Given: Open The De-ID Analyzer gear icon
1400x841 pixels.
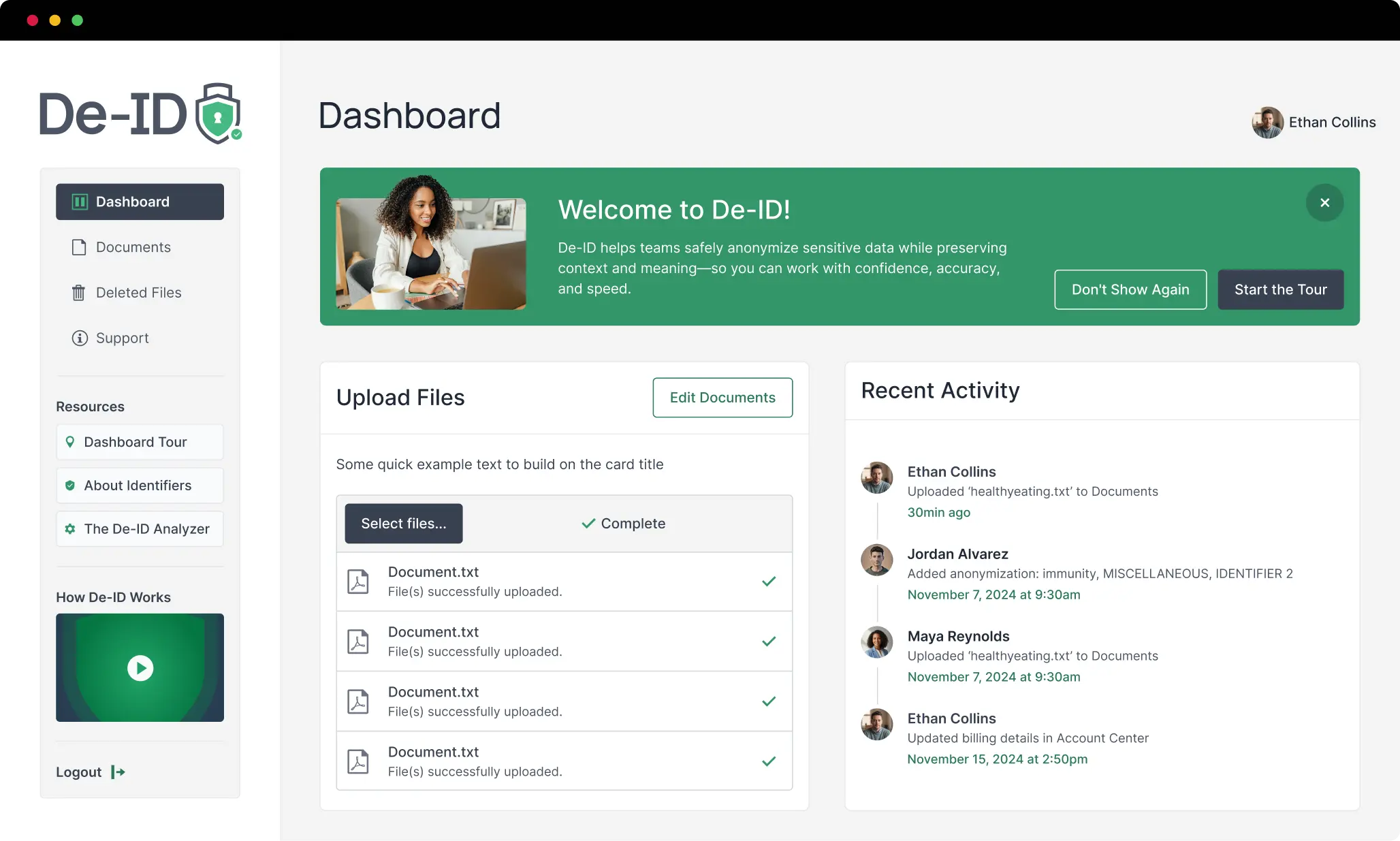Looking at the screenshot, I should 71,528.
